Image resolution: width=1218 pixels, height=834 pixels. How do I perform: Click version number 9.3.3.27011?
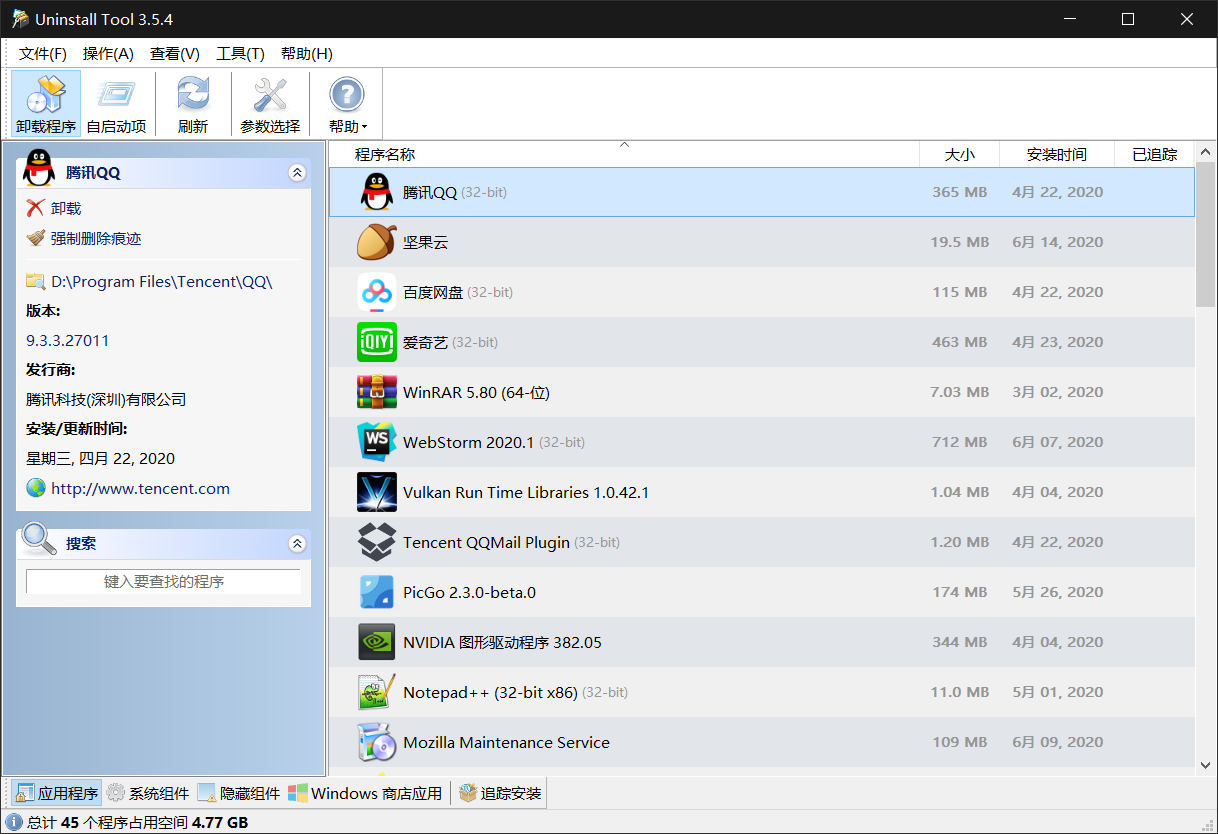tap(68, 340)
